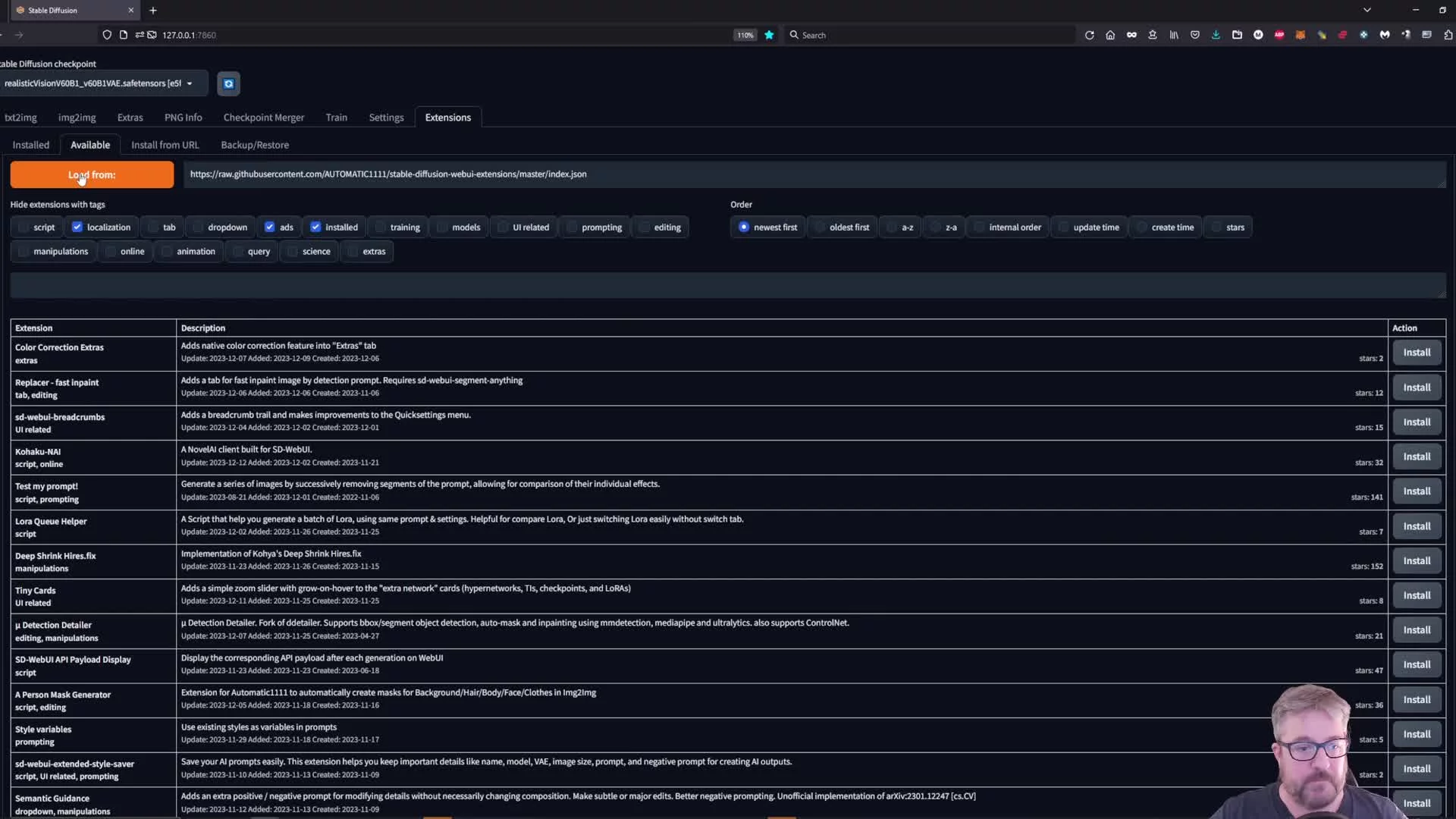The height and width of the screenshot is (819, 1456).
Task: Click the tracking protection shield icon
Action: click(x=107, y=35)
